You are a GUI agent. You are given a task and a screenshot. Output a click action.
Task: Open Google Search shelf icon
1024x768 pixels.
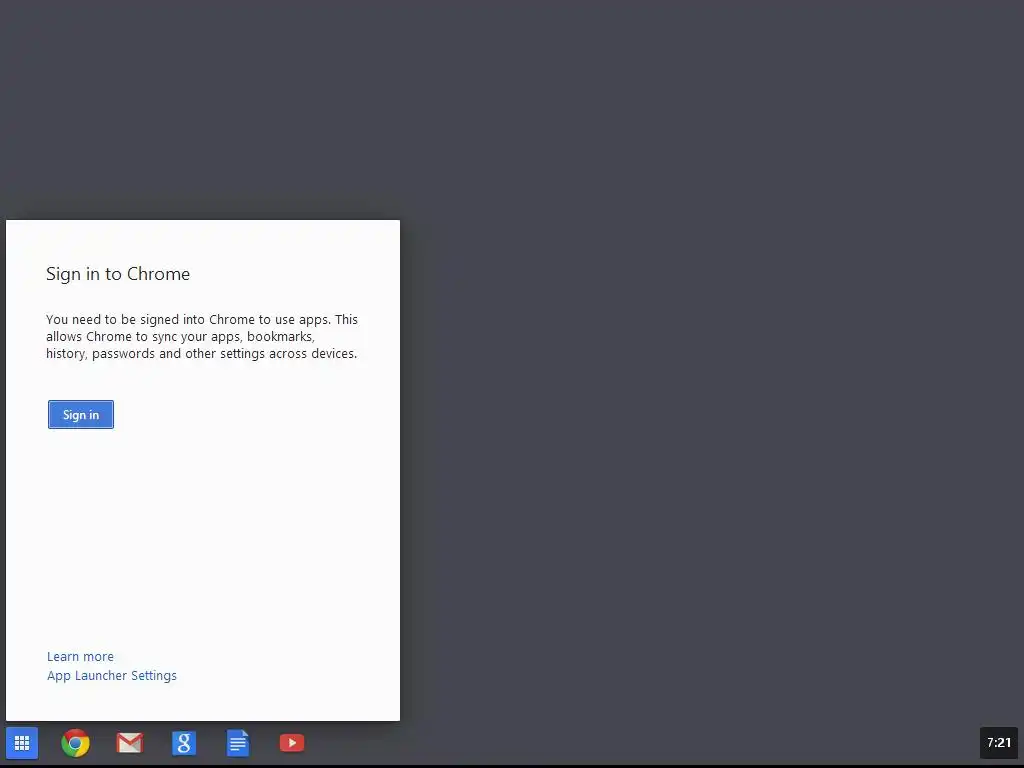click(x=184, y=743)
